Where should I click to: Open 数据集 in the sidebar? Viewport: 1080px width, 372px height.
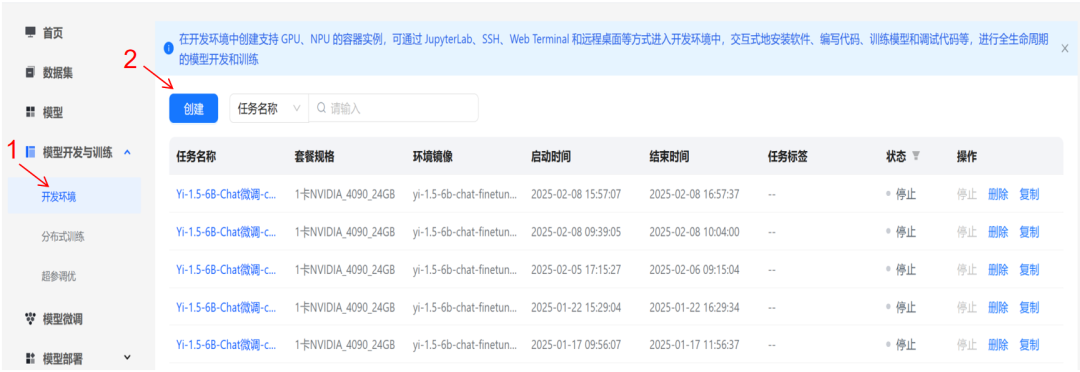click(58, 72)
